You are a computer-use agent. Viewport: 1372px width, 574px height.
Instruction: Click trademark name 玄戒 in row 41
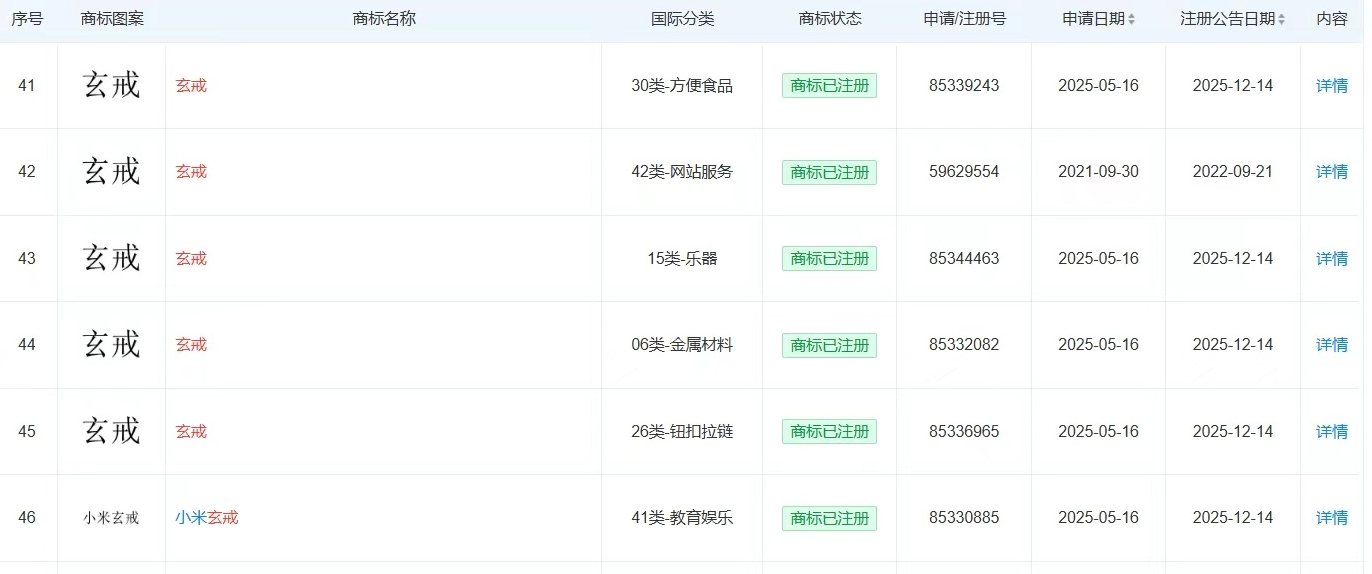191,86
